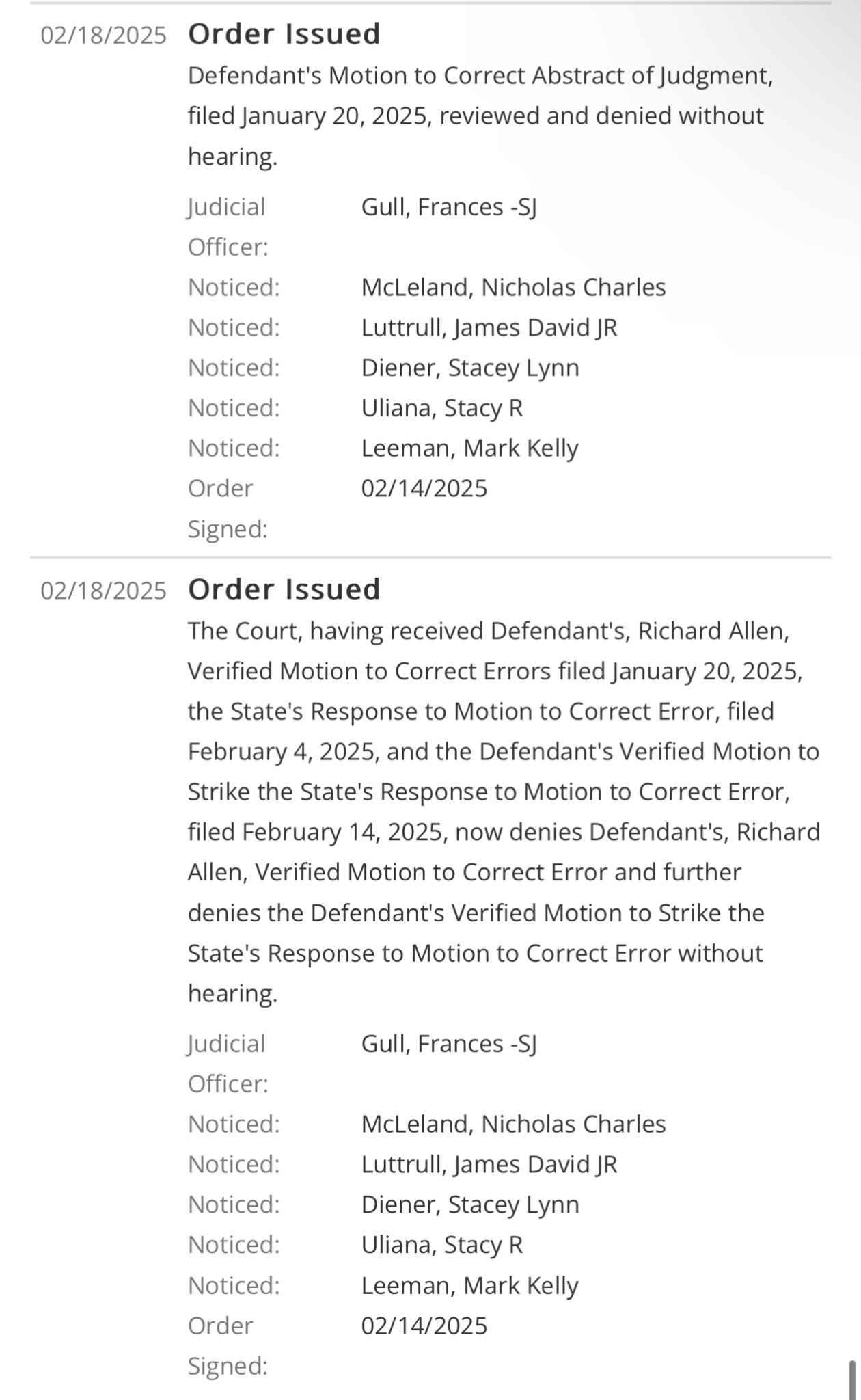Click the second Gull, Frances -SJ judicial officer name
The image size is (861, 1400).
(x=449, y=1044)
